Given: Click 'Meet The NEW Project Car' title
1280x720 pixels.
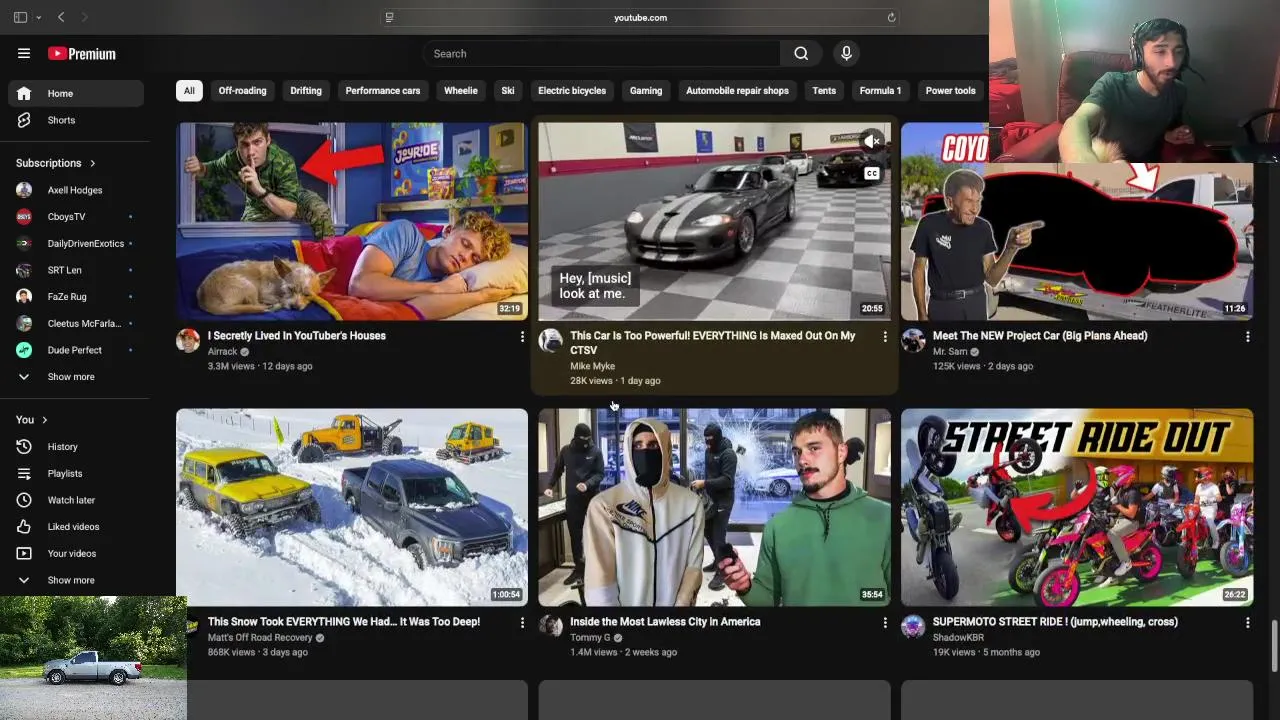Looking at the screenshot, I should point(1040,336).
